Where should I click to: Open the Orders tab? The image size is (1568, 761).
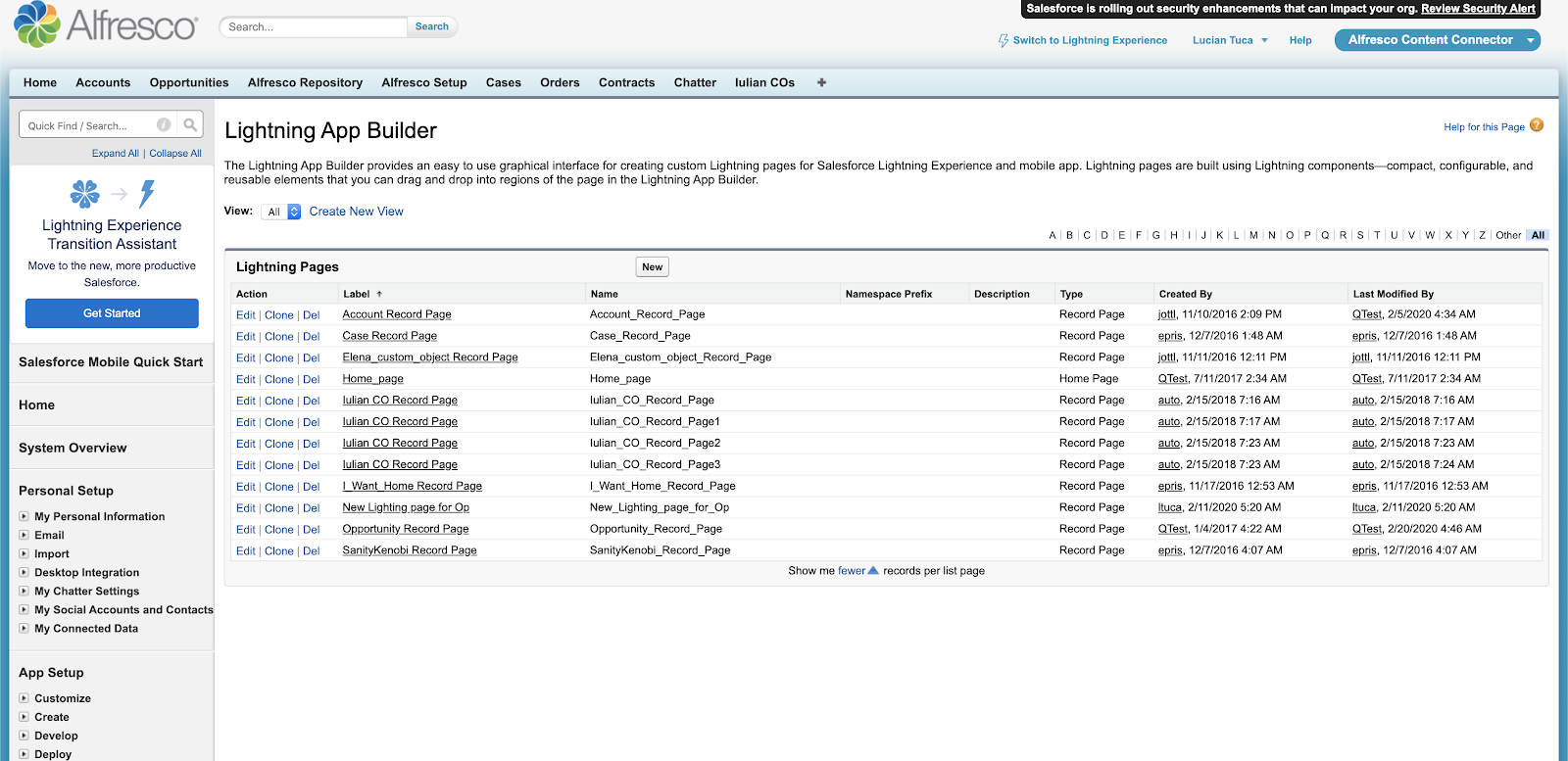pyautogui.click(x=560, y=82)
